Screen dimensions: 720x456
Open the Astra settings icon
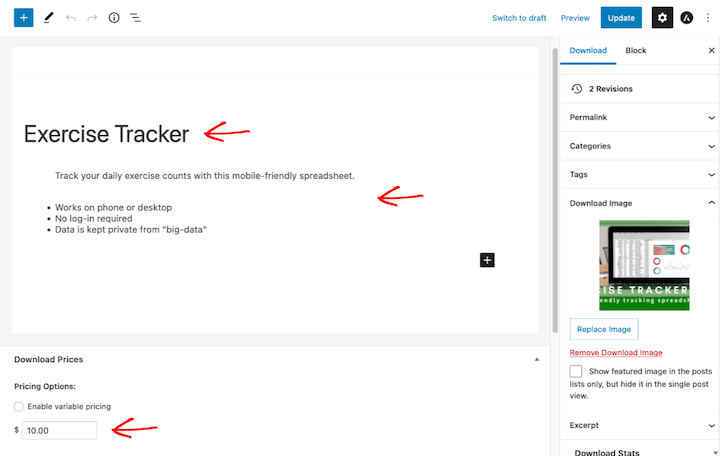click(687, 18)
